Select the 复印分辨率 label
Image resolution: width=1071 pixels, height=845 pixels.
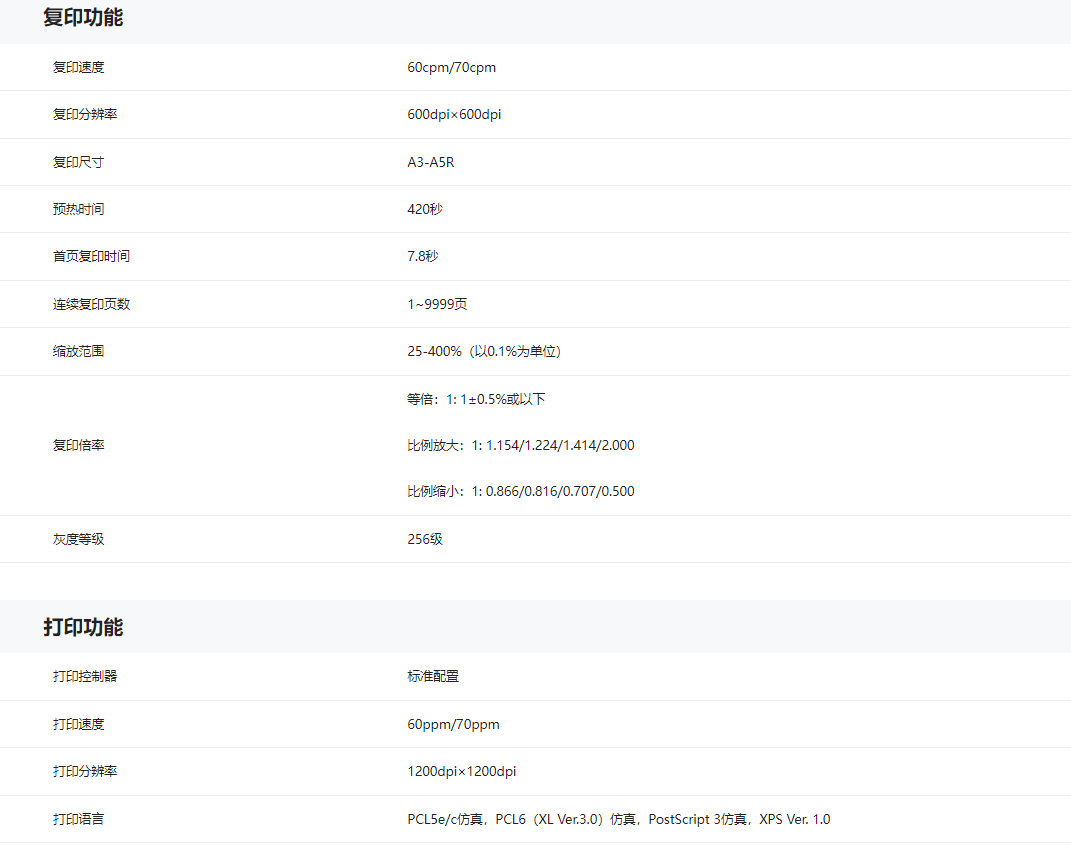point(85,114)
